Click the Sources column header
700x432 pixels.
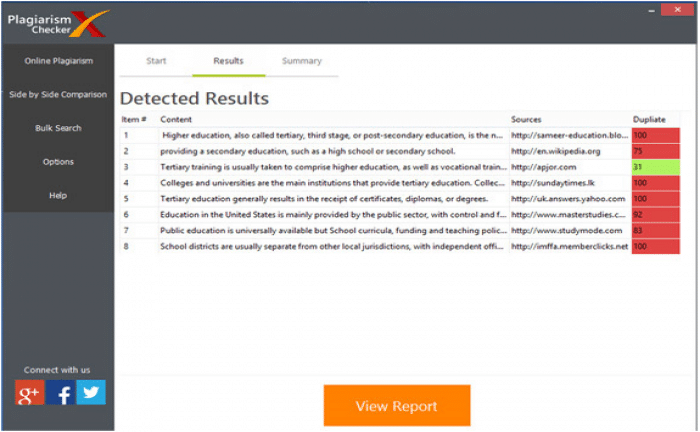(x=526, y=120)
